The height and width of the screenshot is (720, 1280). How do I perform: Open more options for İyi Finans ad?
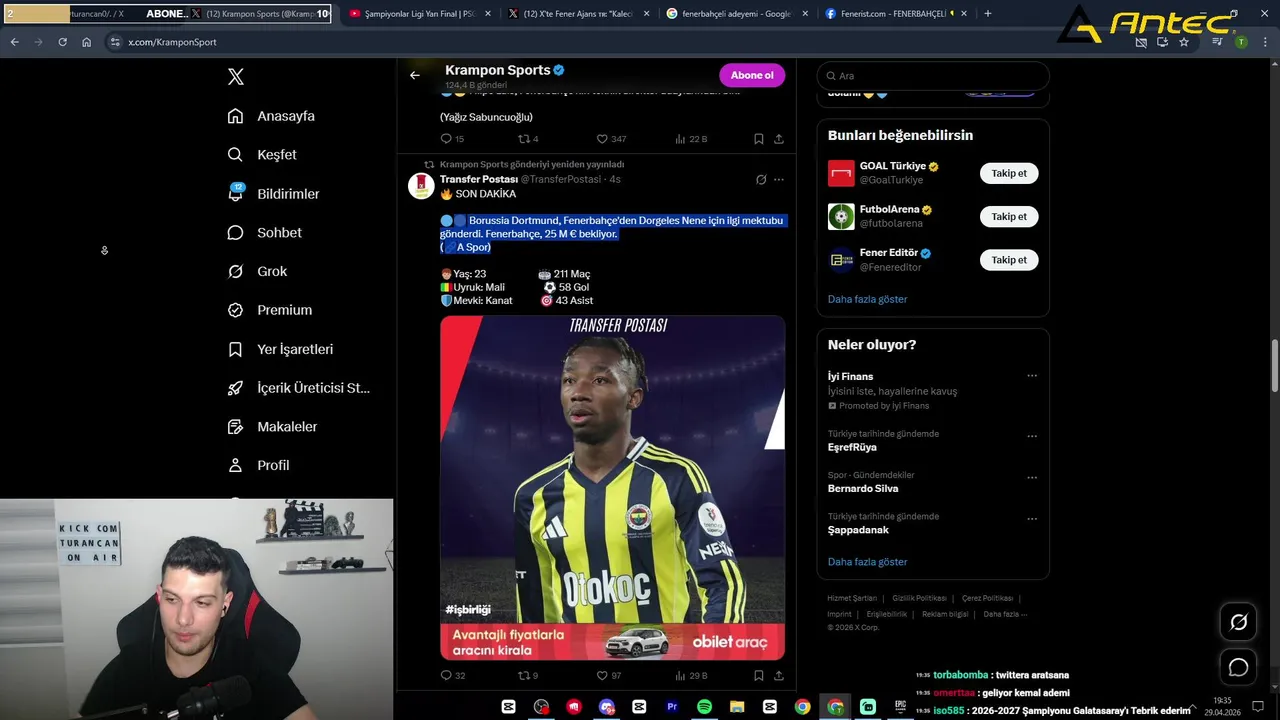[x=1032, y=376]
